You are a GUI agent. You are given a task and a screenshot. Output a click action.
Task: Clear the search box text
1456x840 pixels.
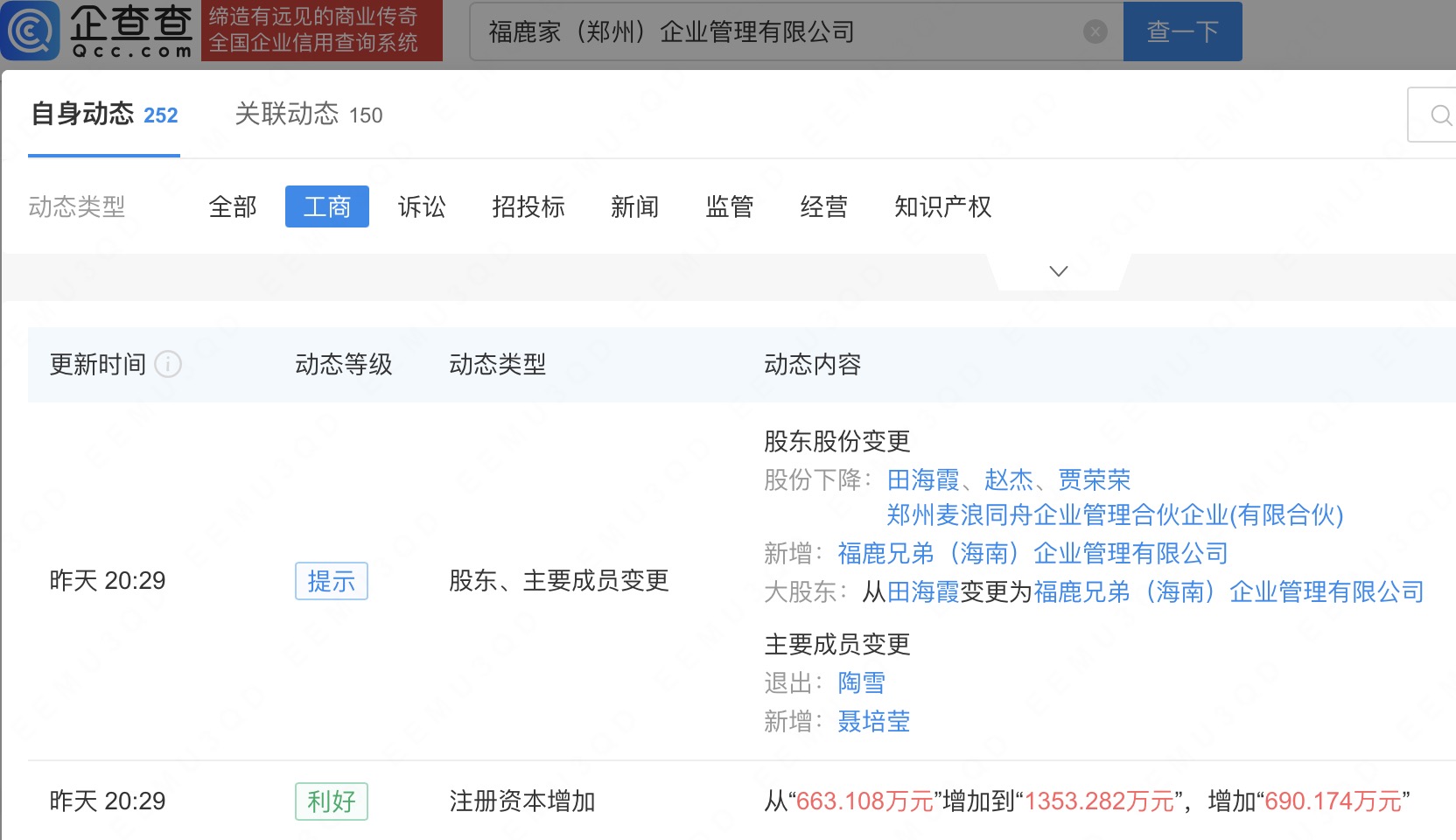1095,32
